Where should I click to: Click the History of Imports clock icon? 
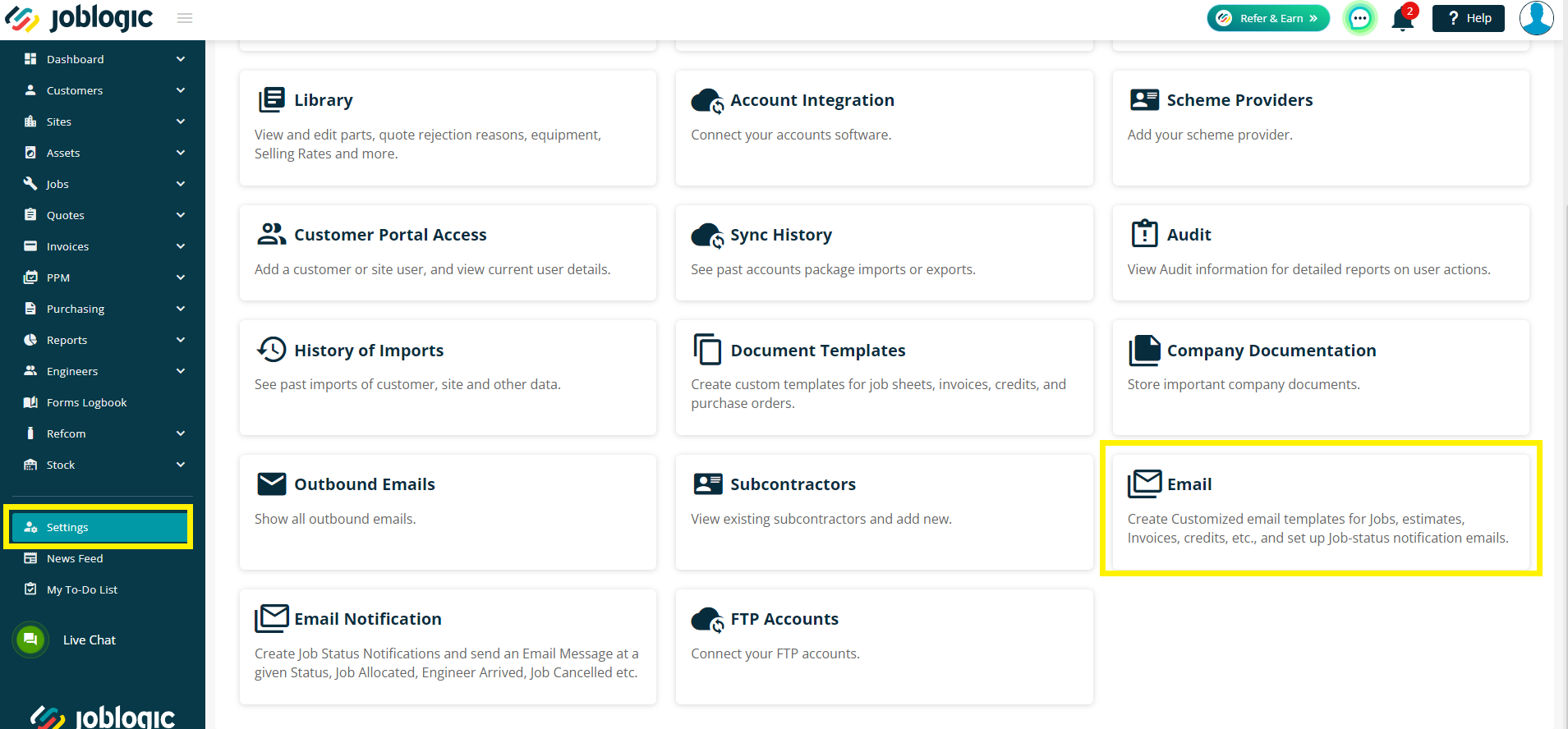pyautogui.click(x=271, y=350)
